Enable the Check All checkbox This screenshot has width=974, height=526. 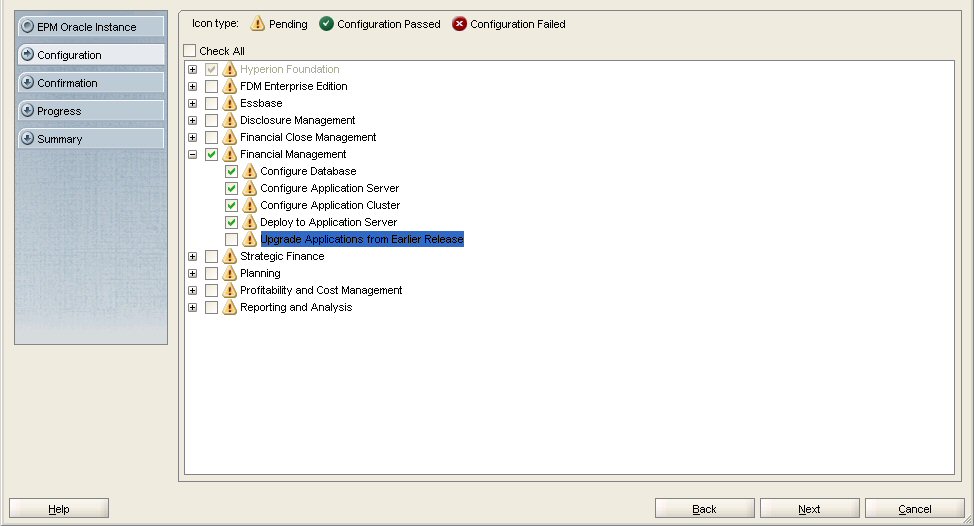coord(189,50)
